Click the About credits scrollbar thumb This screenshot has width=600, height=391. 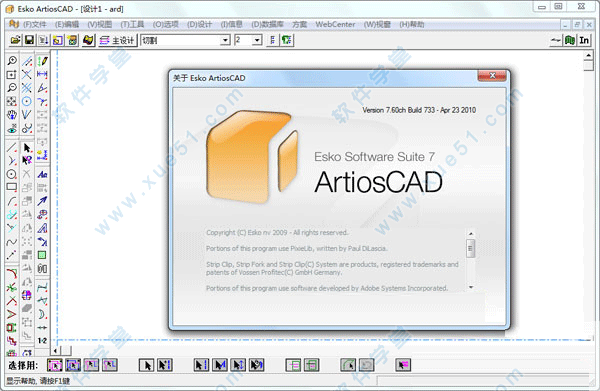tap(471, 249)
